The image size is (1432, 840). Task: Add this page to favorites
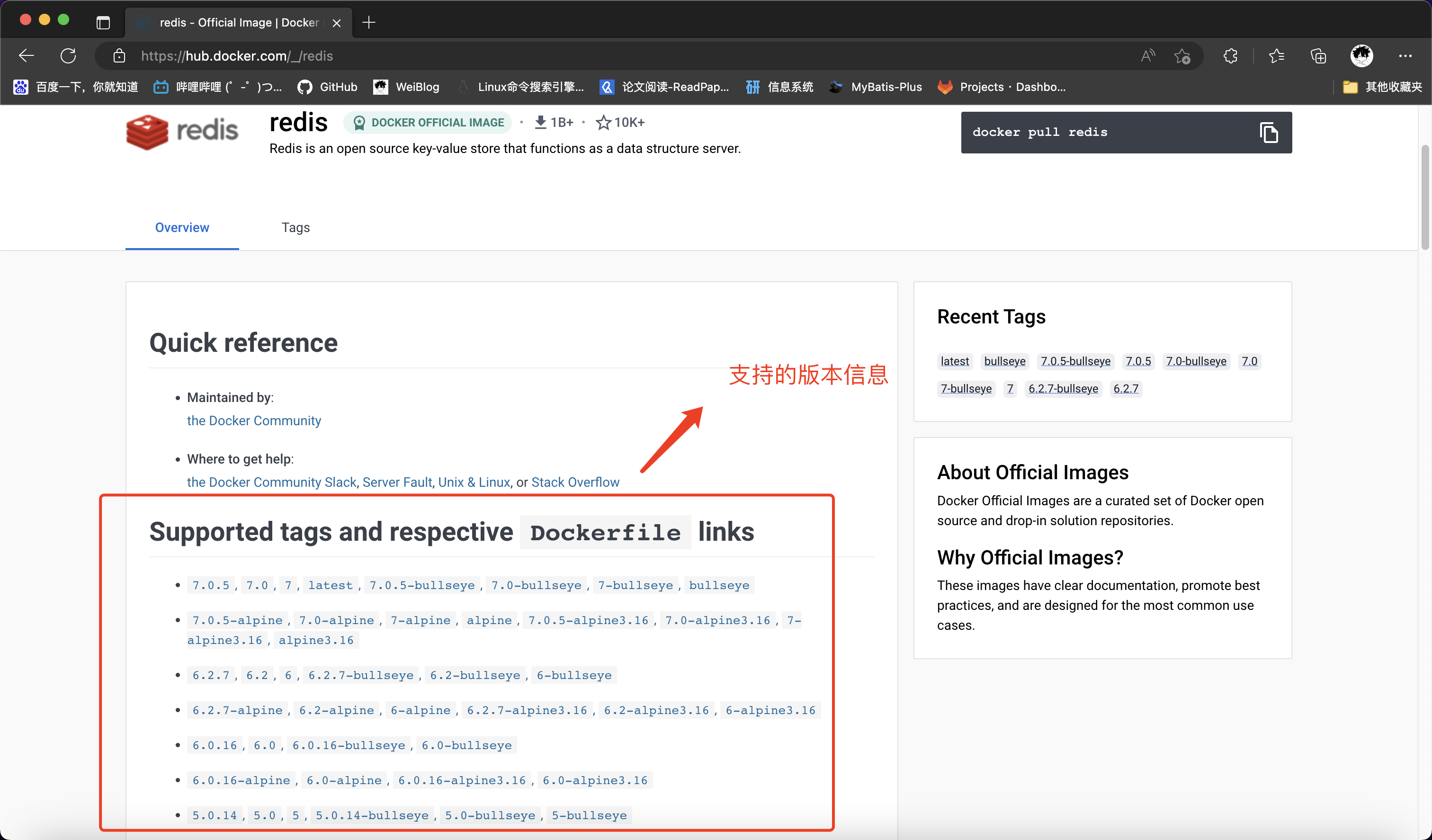[x=1183, y=55]
